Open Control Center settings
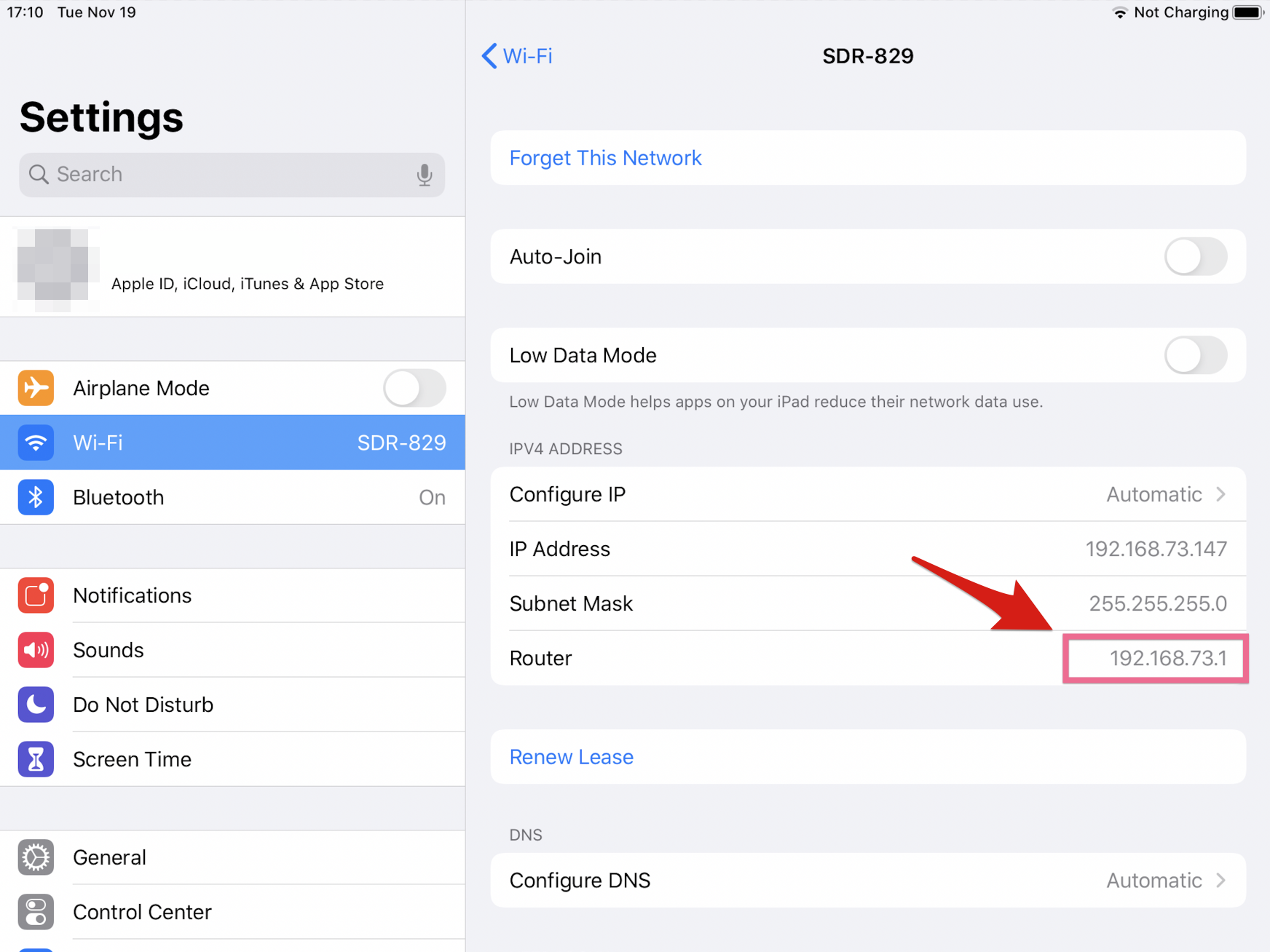Screen dimensions: 1270x952 coord(232,912)
